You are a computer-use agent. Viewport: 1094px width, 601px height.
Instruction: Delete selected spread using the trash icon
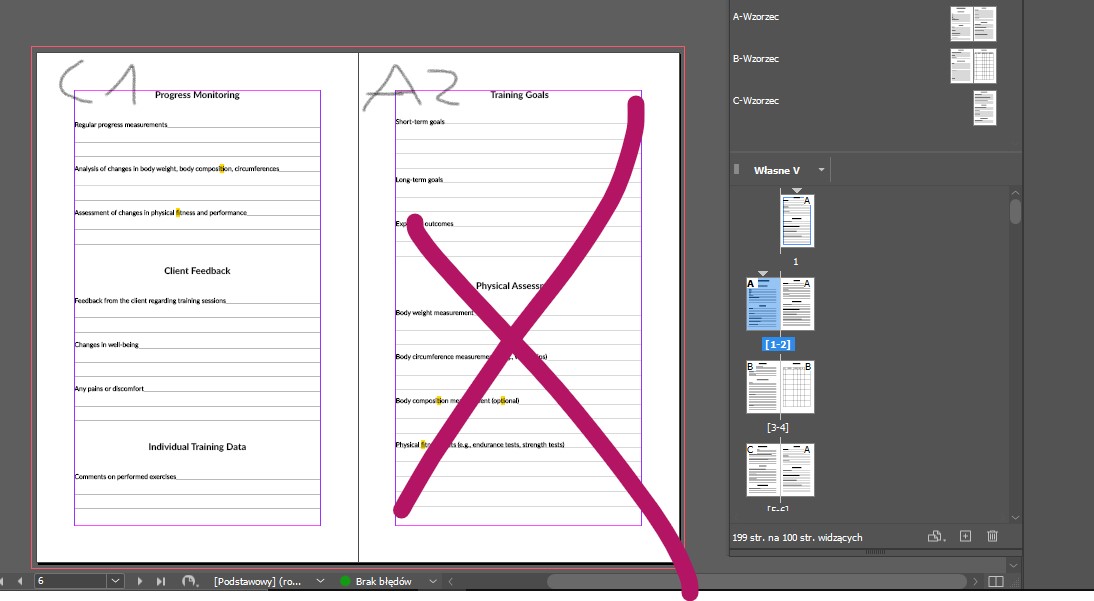point(992,536)
